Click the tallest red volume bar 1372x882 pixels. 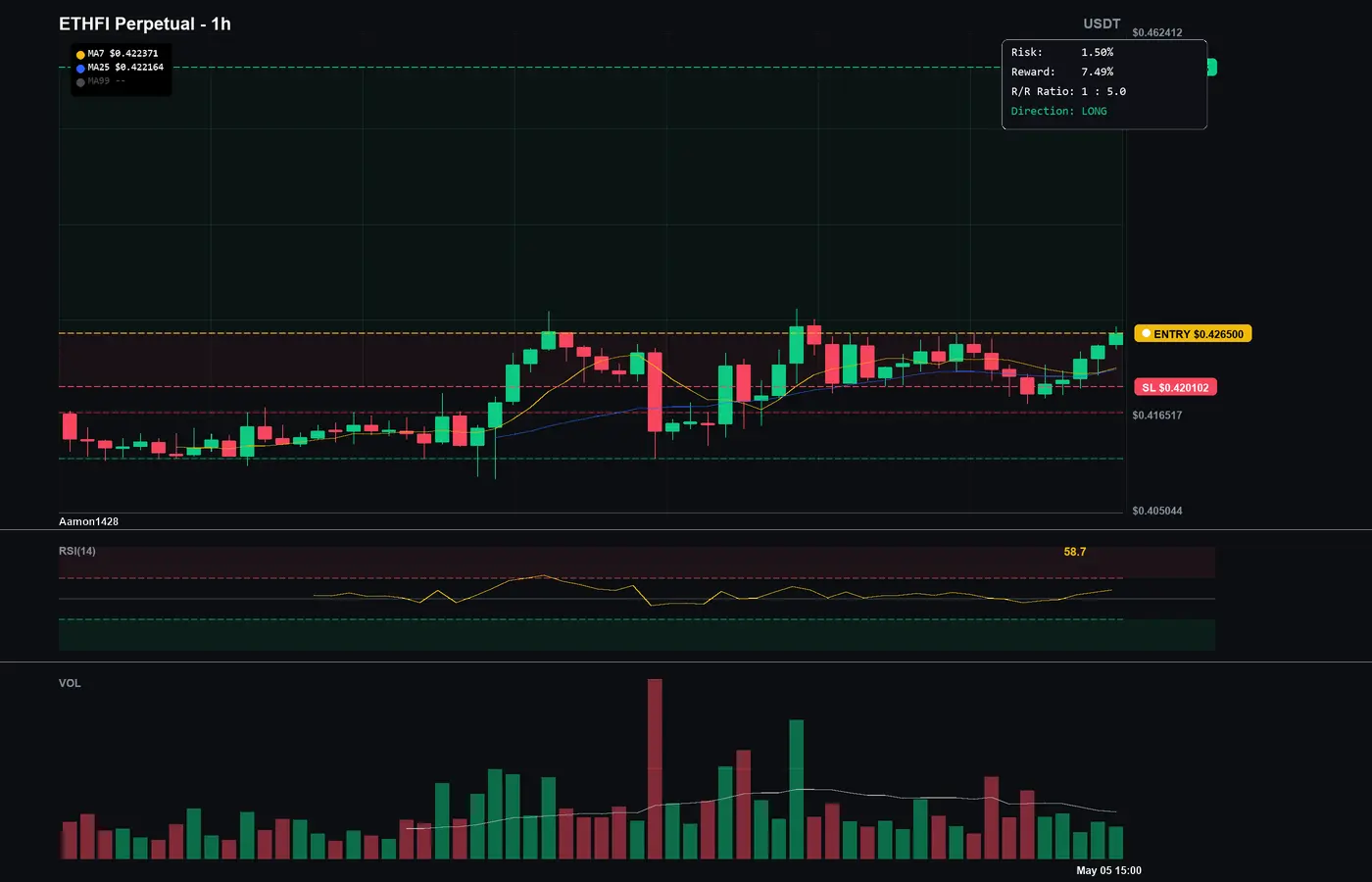click(x=655, y=769)
